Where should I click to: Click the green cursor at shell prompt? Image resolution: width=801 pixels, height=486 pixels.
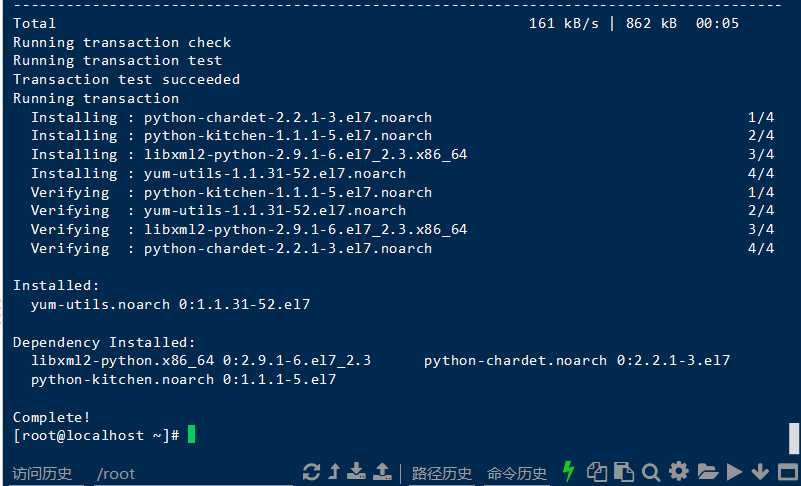click(x=192, y=434)
